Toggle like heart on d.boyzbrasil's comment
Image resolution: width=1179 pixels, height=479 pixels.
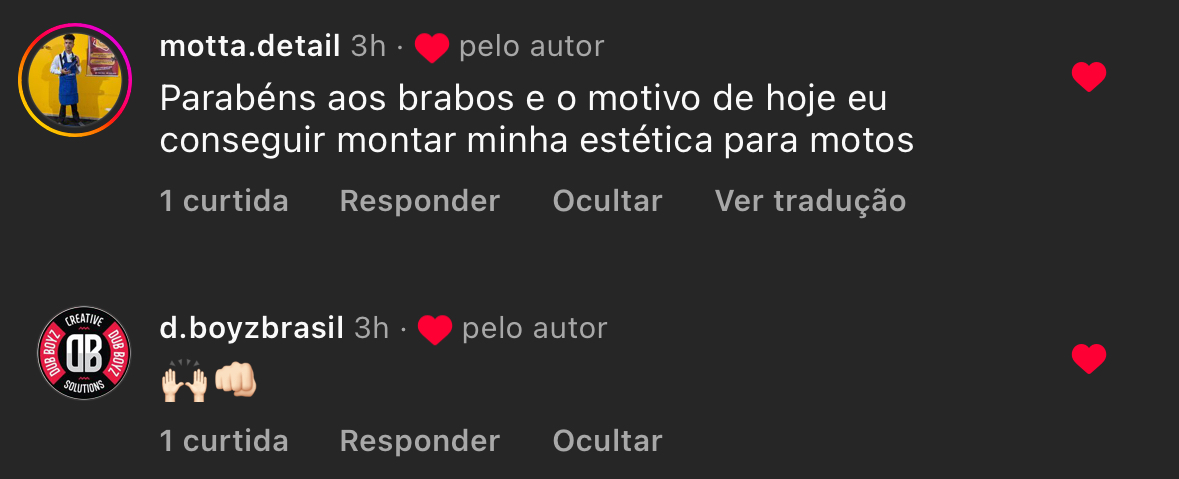(x=1089, y=359)
